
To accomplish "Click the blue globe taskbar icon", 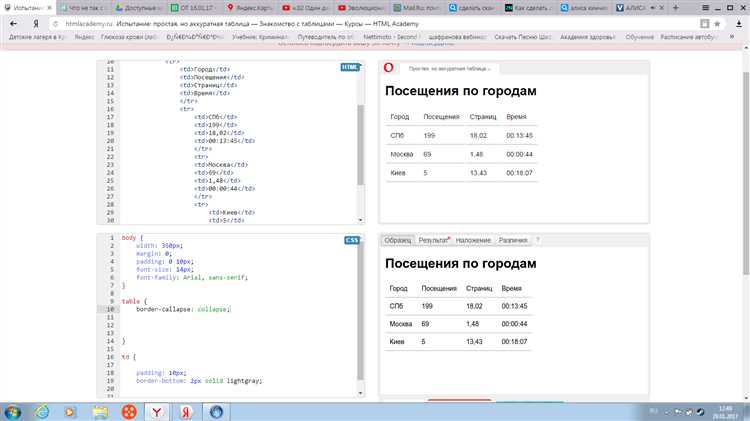I will [216, 412].
